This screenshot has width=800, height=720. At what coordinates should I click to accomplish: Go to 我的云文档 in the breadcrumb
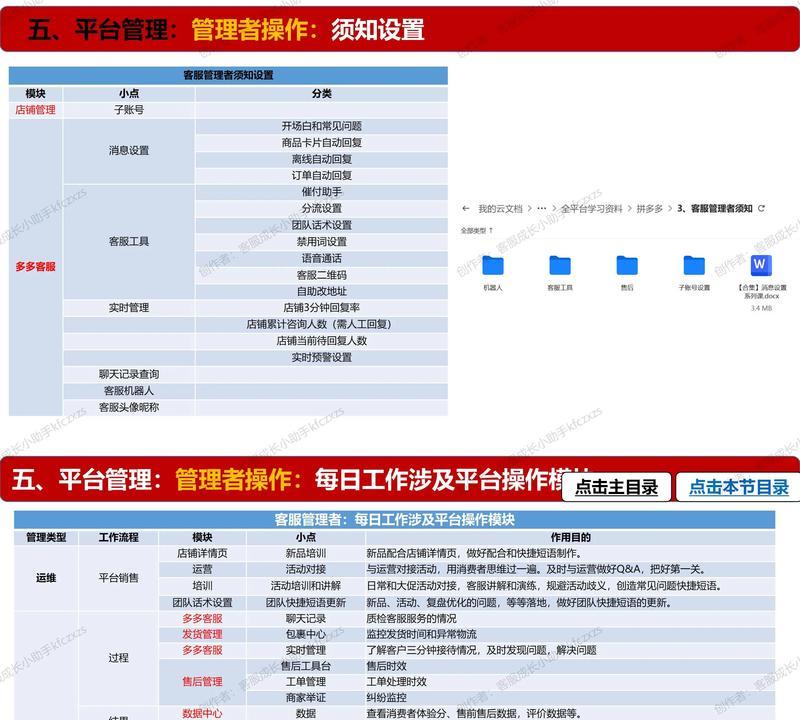[501, 208]
